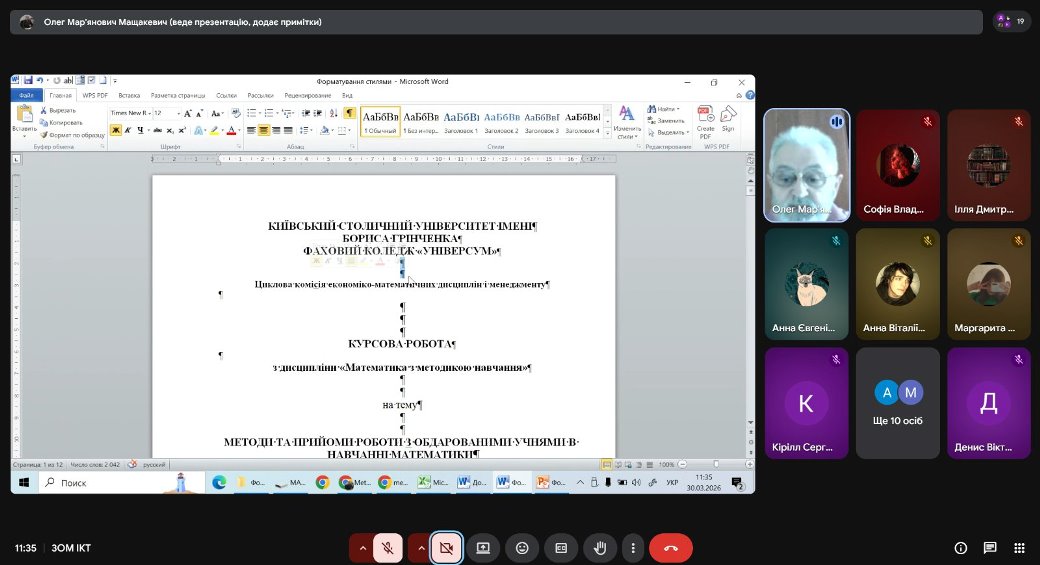Raise hand in the meeting
This screenshot has height=565, width=1040.
point(600,548)
